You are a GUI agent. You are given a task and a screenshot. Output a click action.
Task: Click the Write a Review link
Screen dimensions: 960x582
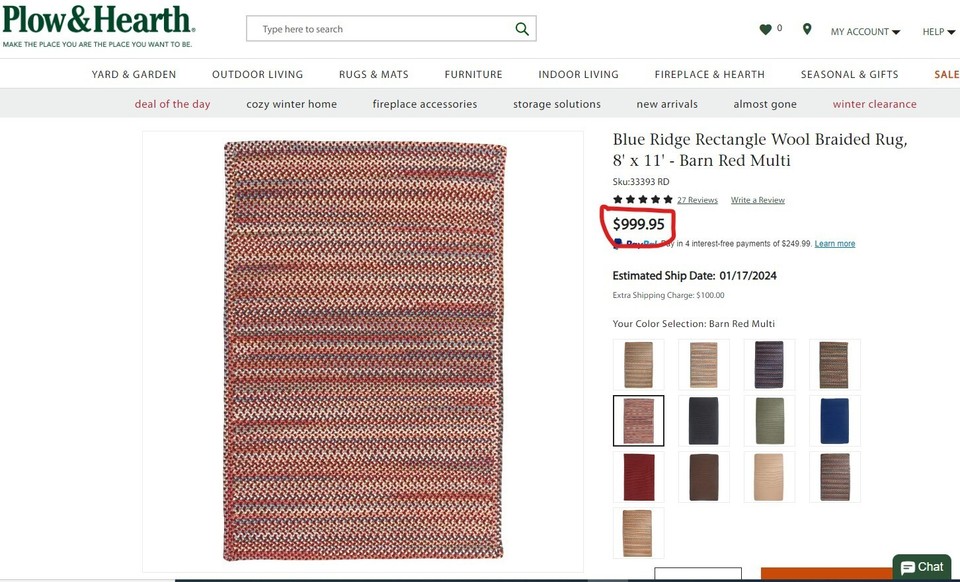click(757, 199)
